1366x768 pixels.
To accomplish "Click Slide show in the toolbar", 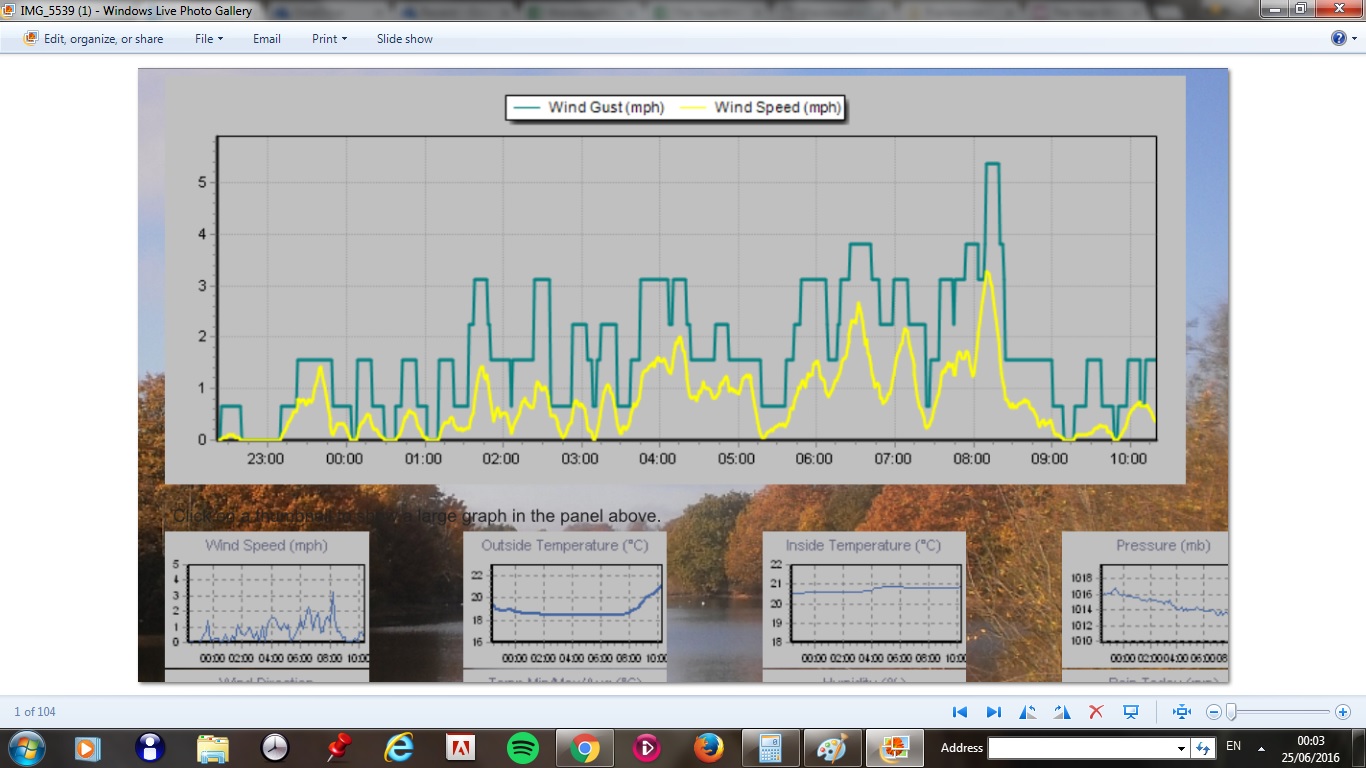I will coord(404,39).
